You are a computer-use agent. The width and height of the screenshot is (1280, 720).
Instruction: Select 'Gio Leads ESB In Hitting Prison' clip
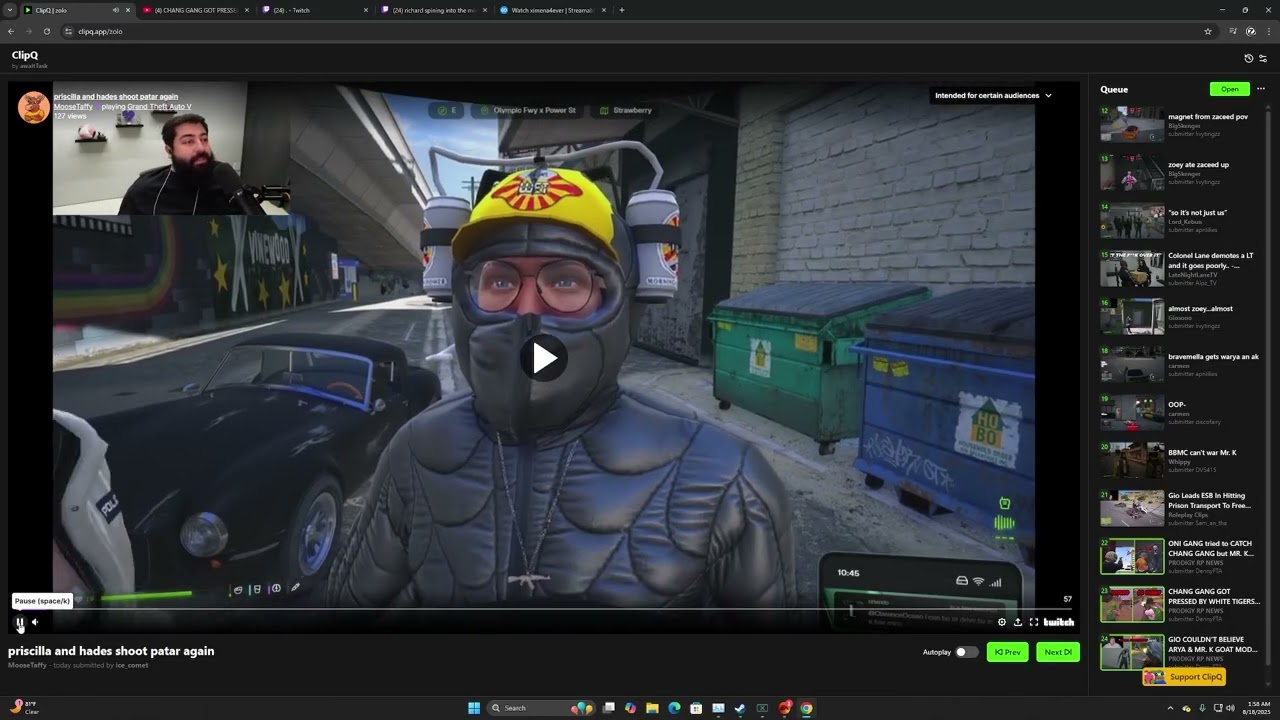click(x=1180, y=508)
